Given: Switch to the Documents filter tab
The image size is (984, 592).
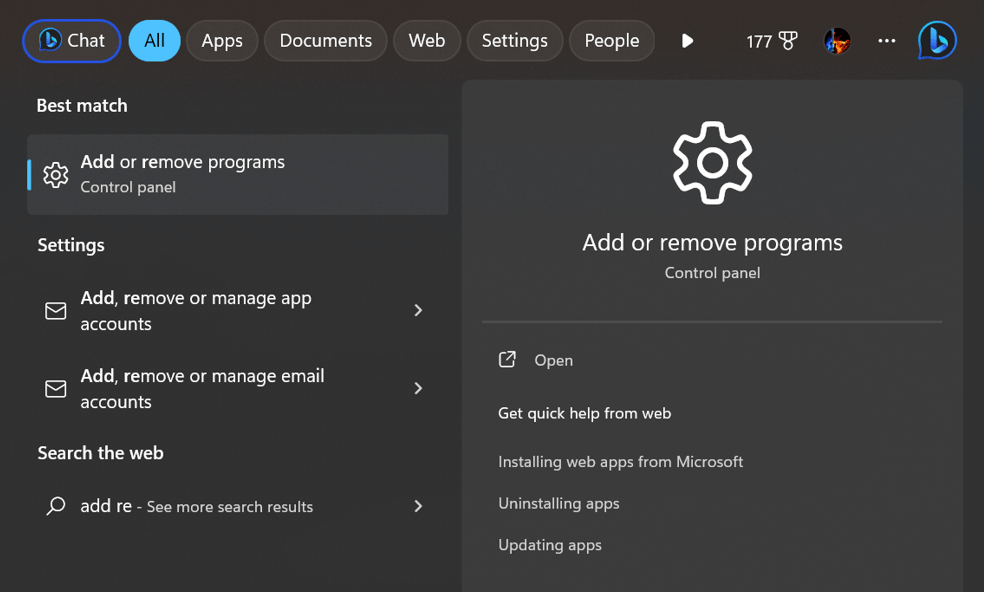Looking at the screenshot, I should coord(325,41).
